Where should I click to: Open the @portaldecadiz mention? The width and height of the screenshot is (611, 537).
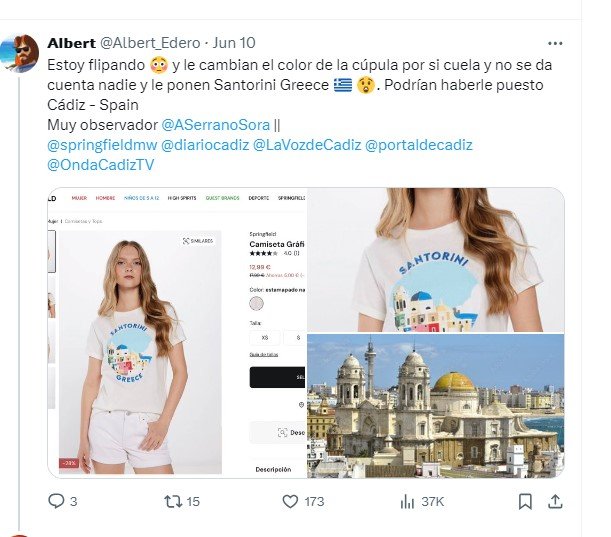tap(419, 145)
